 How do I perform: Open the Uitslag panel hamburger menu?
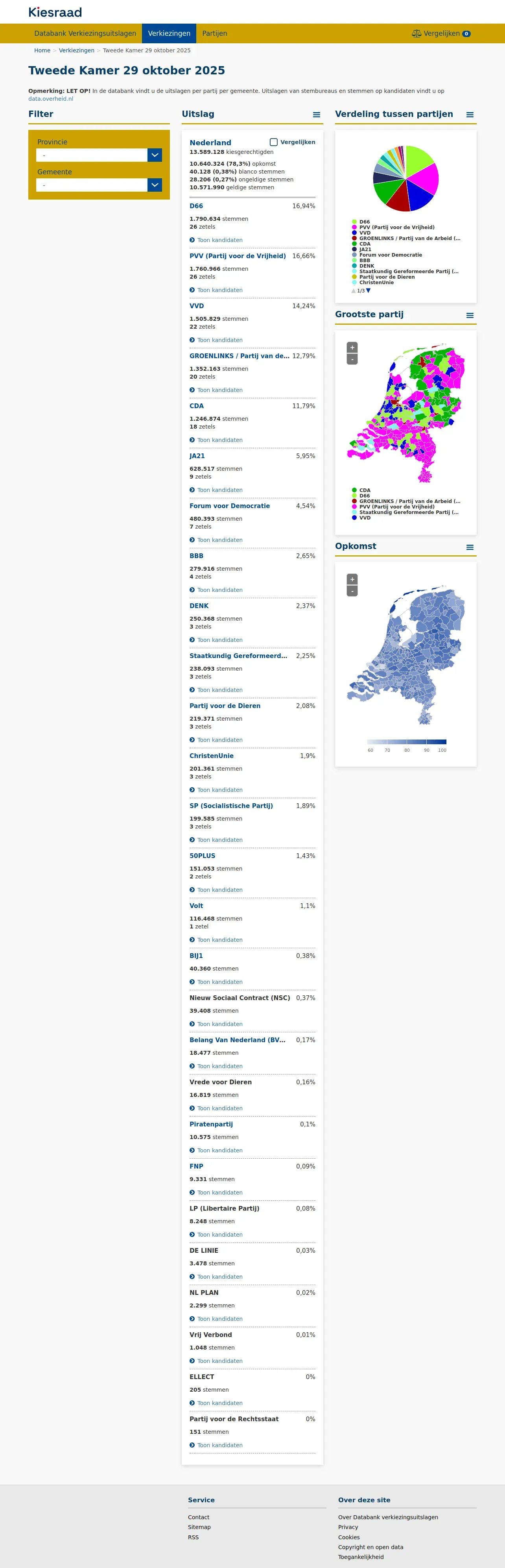click(316, 115)
